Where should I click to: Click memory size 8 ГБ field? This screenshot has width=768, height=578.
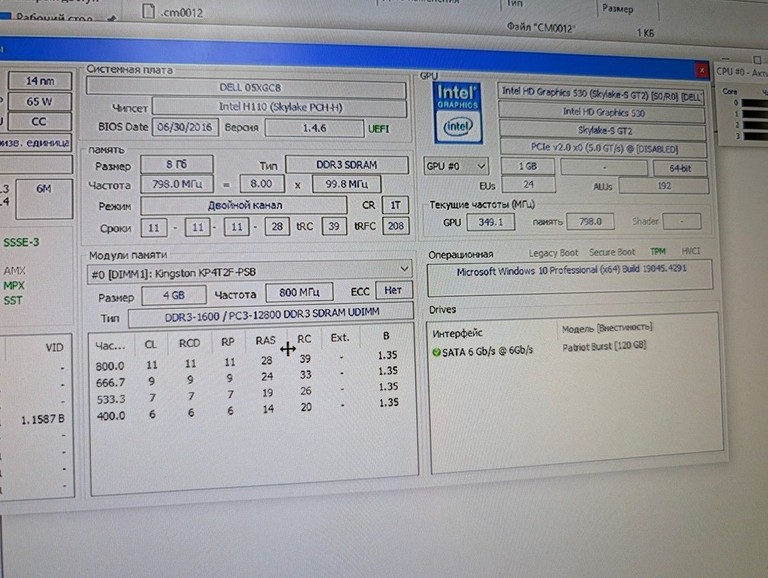(x=177, y=164)
